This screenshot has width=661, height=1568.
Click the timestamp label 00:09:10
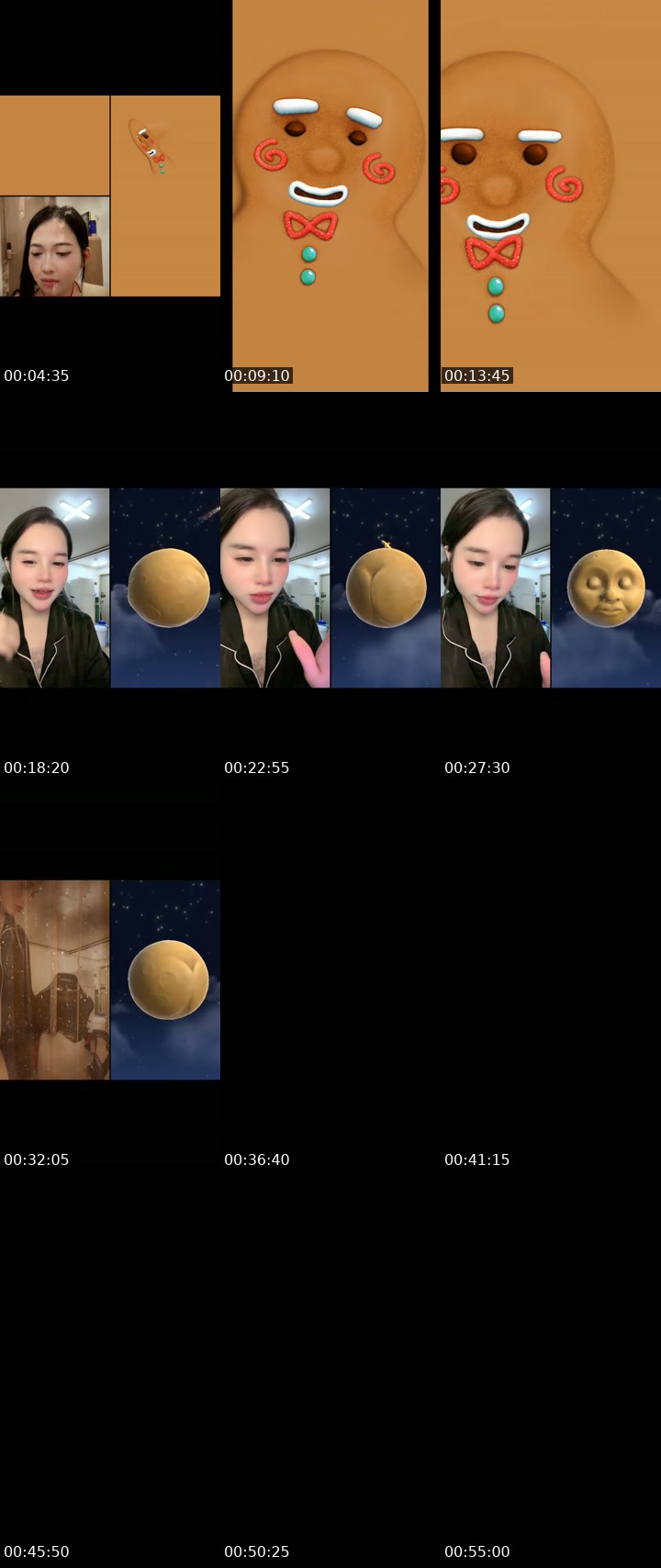pyautogui.click(x=257, y=375)
